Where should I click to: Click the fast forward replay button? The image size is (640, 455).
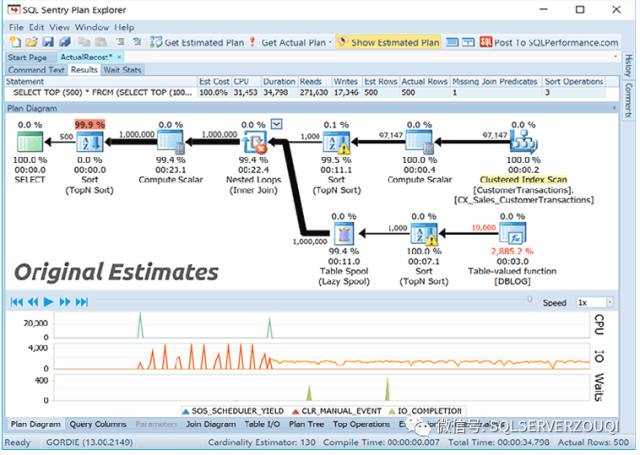(65, 302)
